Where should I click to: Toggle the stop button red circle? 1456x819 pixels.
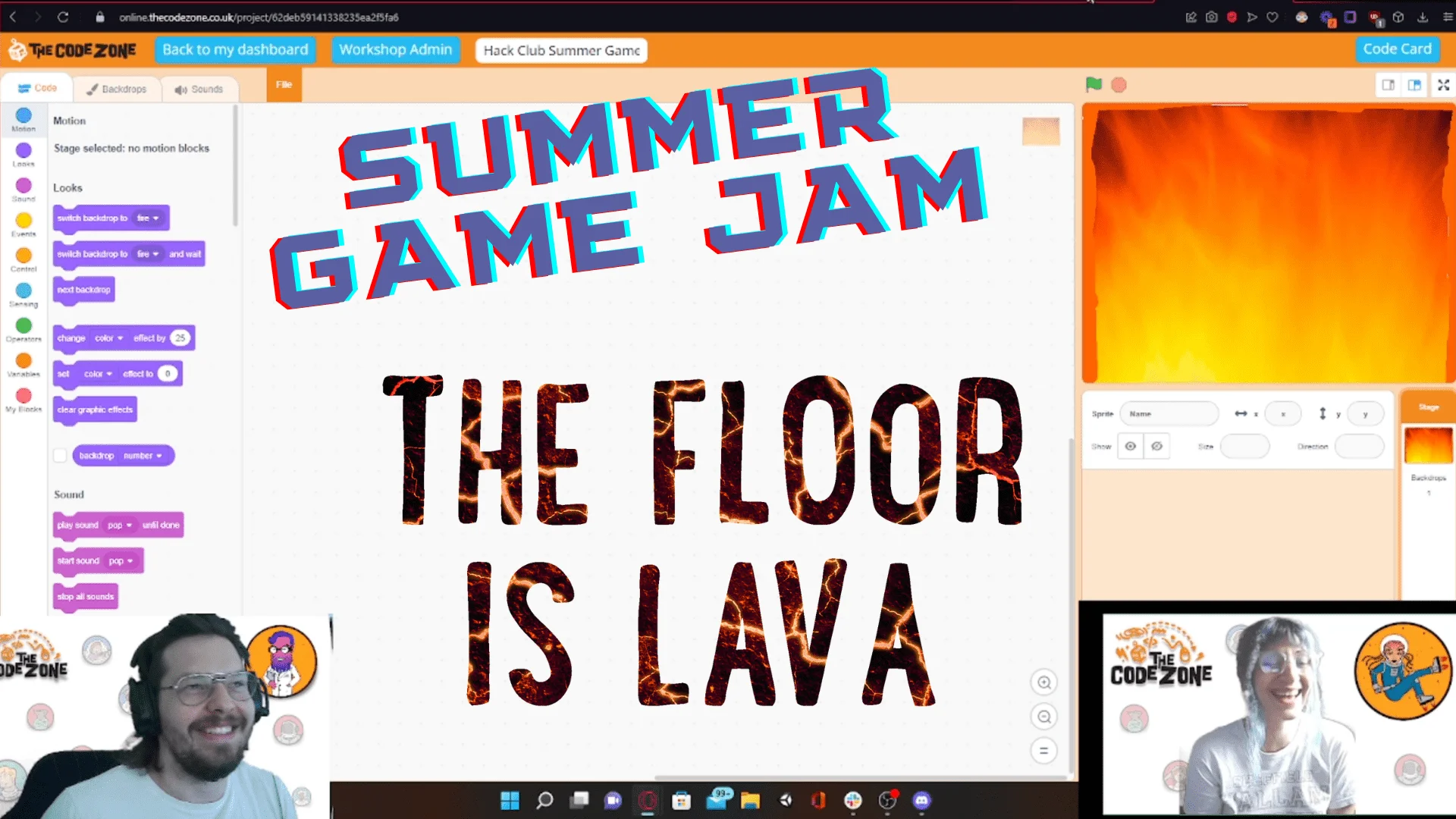1119,84
